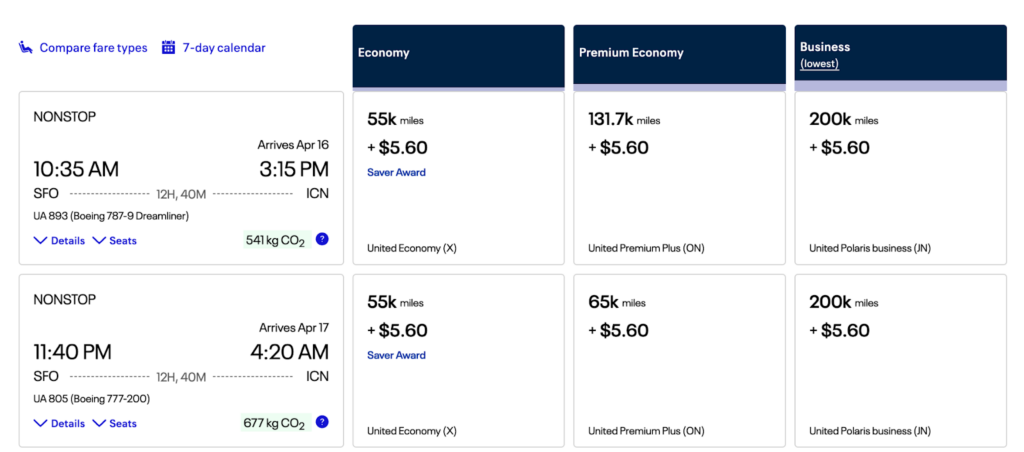Expand Details for the 11:40 PM flight
The image size is (1024, 452).
click(59, 423)
